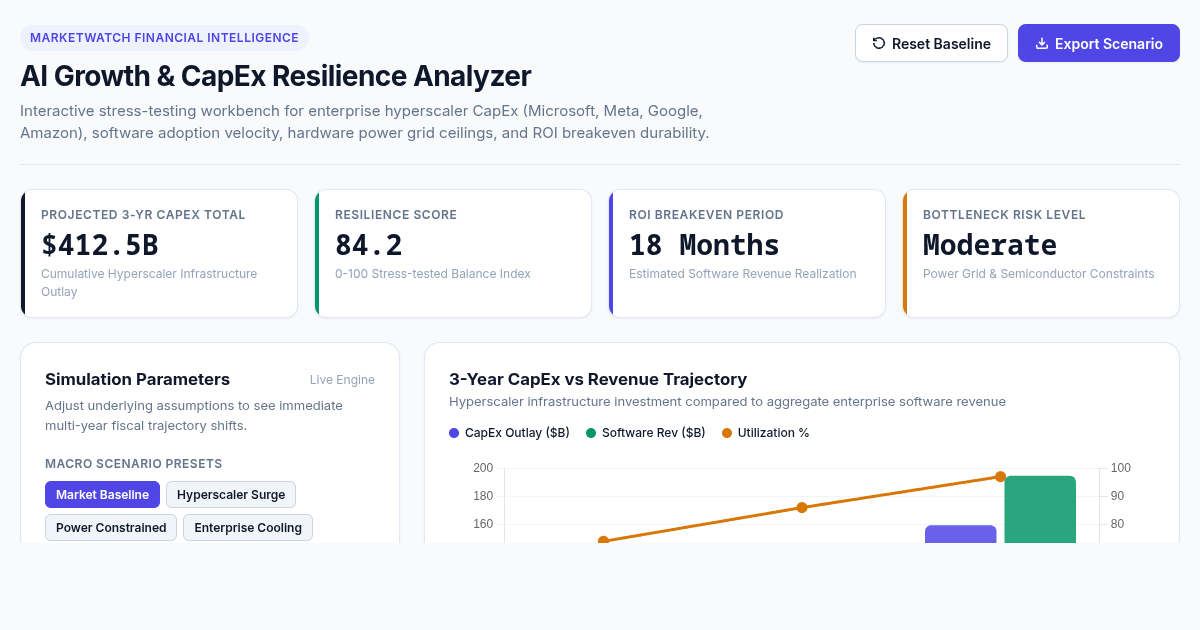The height and width of the screenshot is (630, 1200).
Task: Select the Enterprise Cooling preset
Action: point(248,527)
